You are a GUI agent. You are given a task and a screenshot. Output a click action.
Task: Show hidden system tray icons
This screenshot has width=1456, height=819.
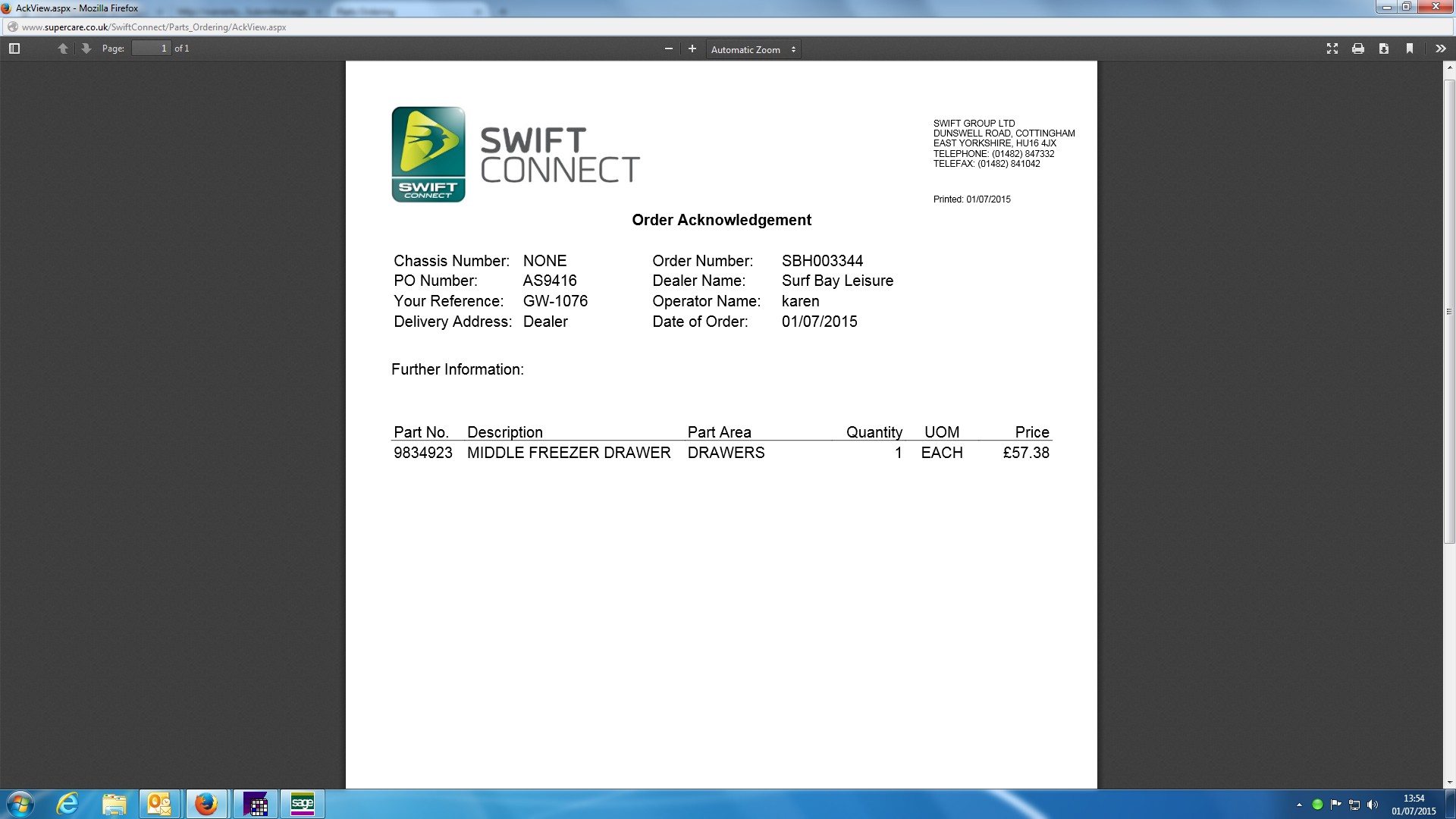click(x=1299, y=805)
